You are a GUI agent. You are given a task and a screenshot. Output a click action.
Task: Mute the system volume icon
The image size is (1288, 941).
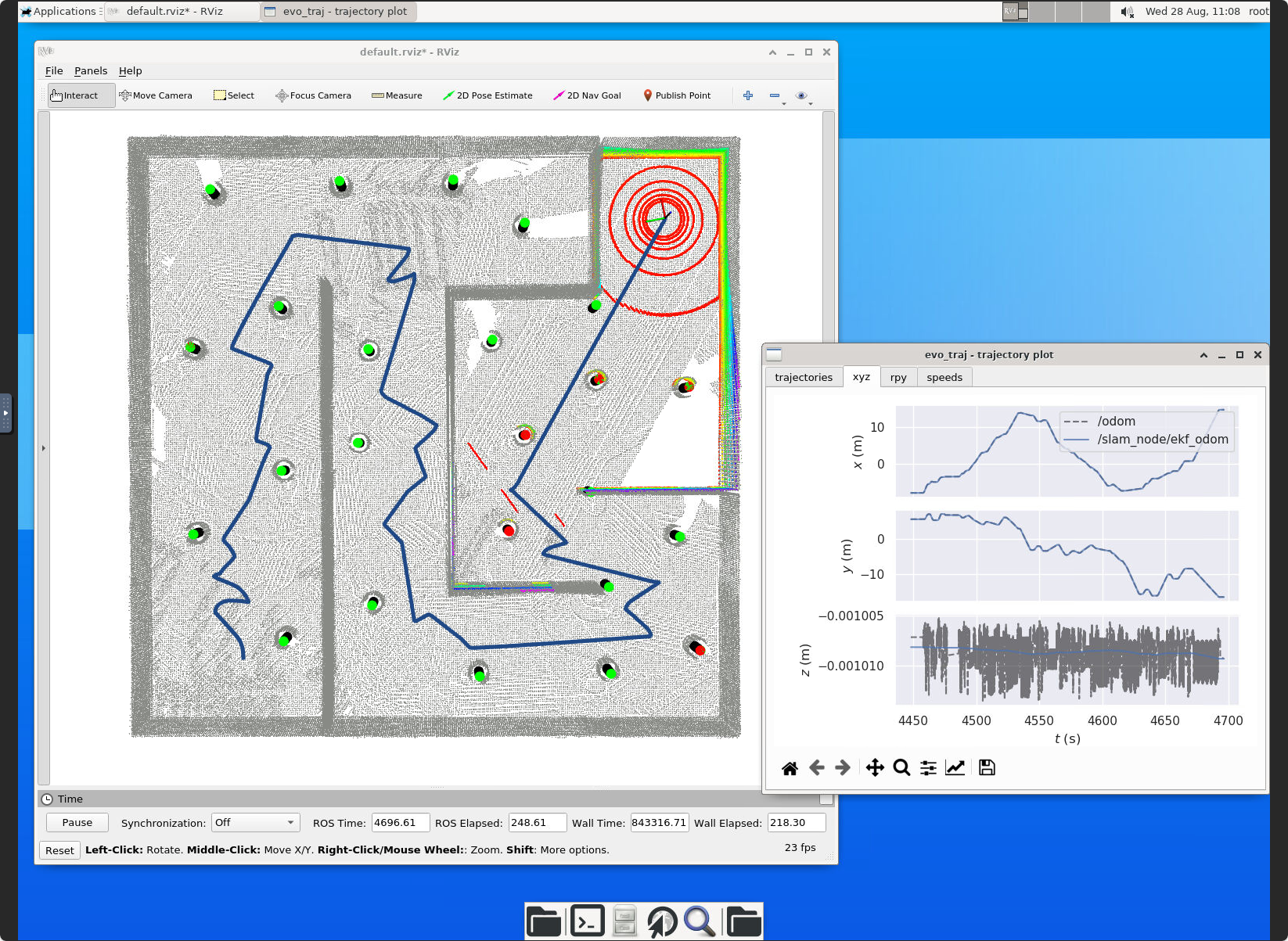pyautogui.click(x=1127, y=12)
